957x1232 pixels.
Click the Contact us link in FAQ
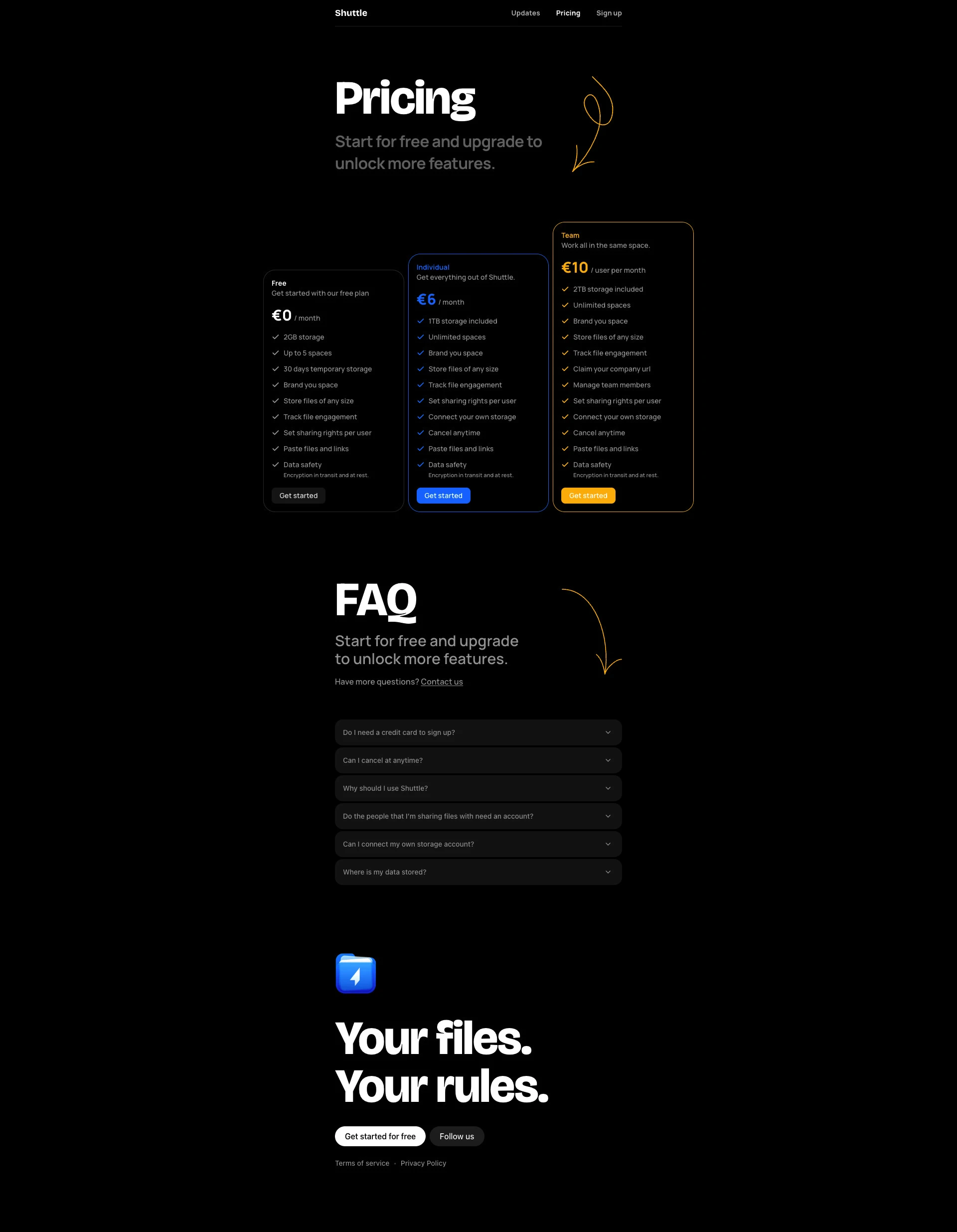441,682
